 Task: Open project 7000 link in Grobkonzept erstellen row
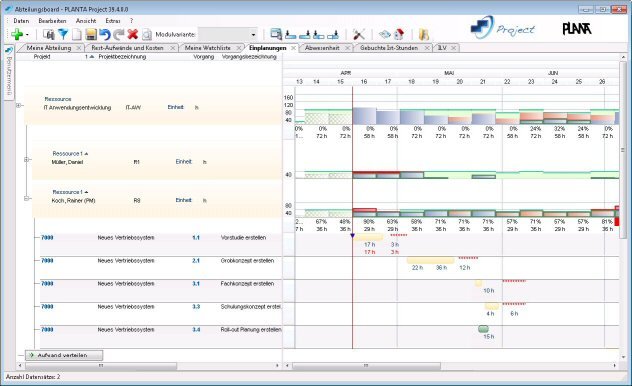pos(47,261)
